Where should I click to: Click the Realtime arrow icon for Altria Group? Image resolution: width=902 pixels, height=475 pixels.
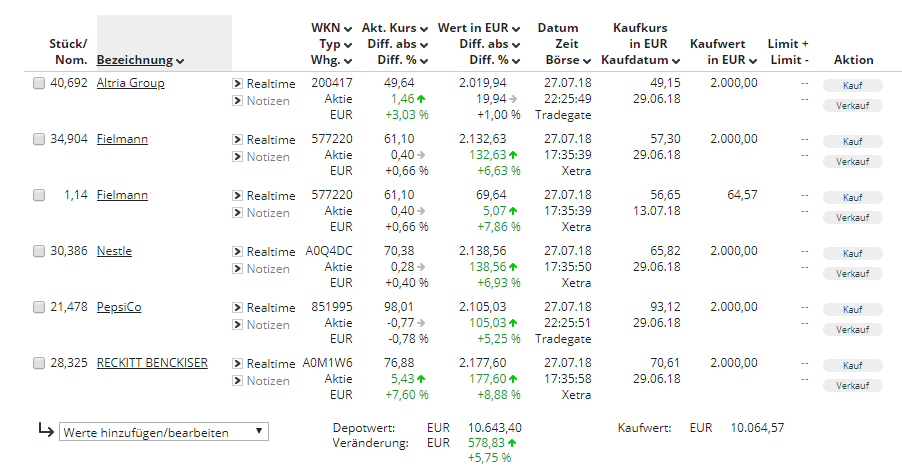[x=238, y=83]
